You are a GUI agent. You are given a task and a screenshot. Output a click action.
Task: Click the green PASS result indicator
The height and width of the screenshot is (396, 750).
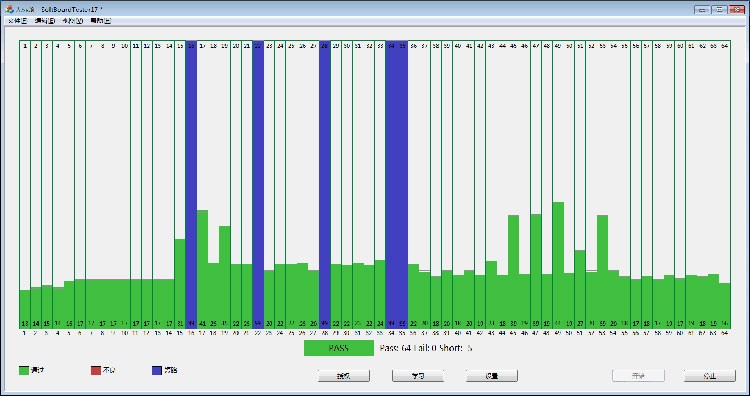coord(339,348)
